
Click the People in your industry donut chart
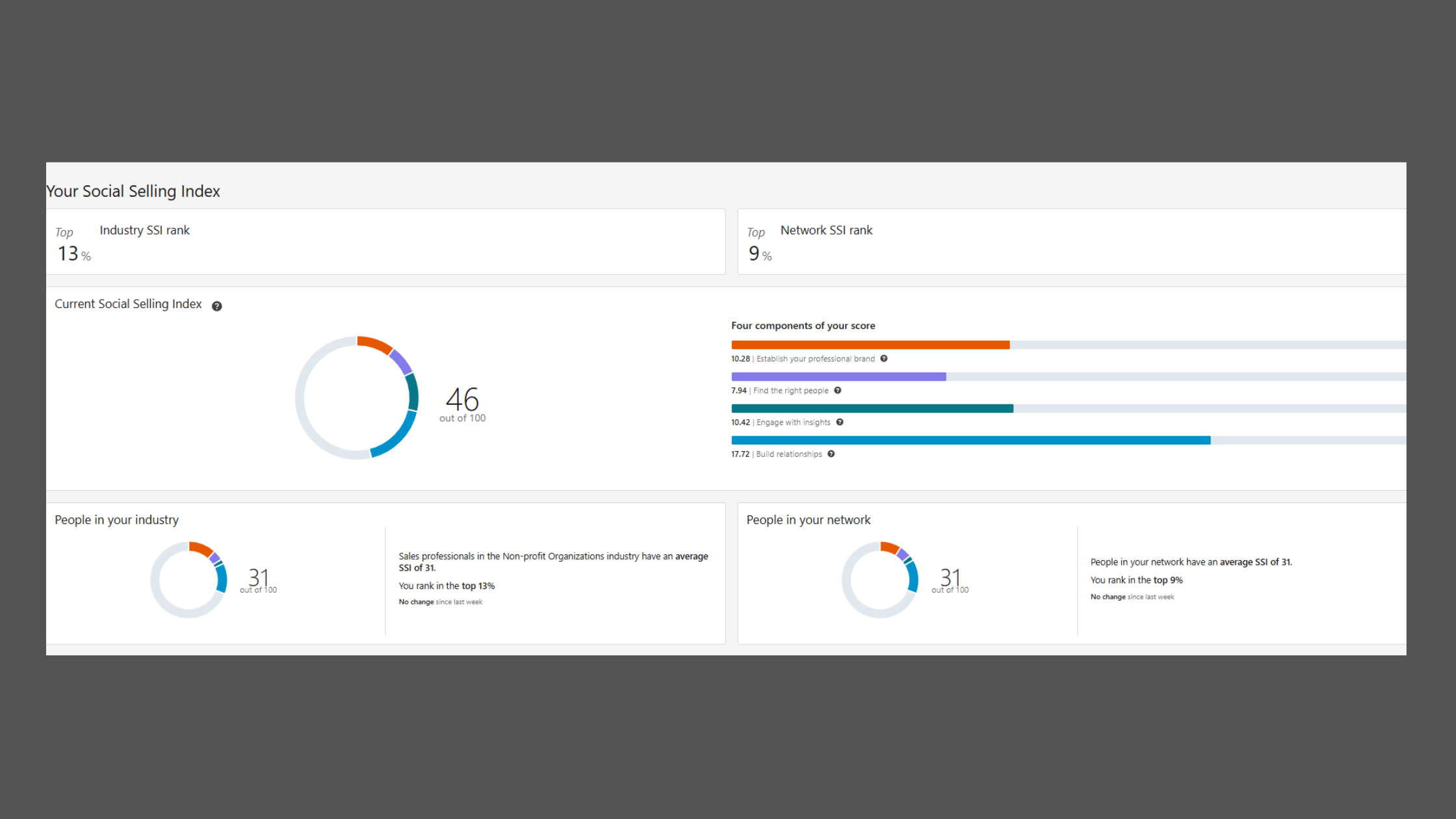click(x=188, y=580)
